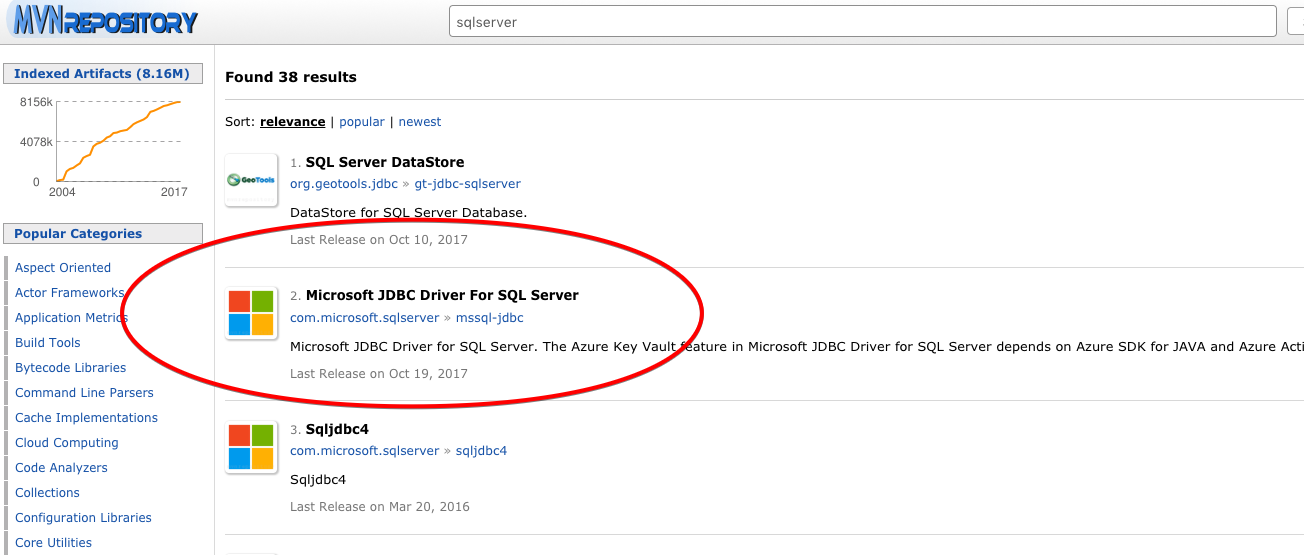
Task: Open sqljdbc4 artifact link
Action: pyautogui.click(x=481, y=451)
